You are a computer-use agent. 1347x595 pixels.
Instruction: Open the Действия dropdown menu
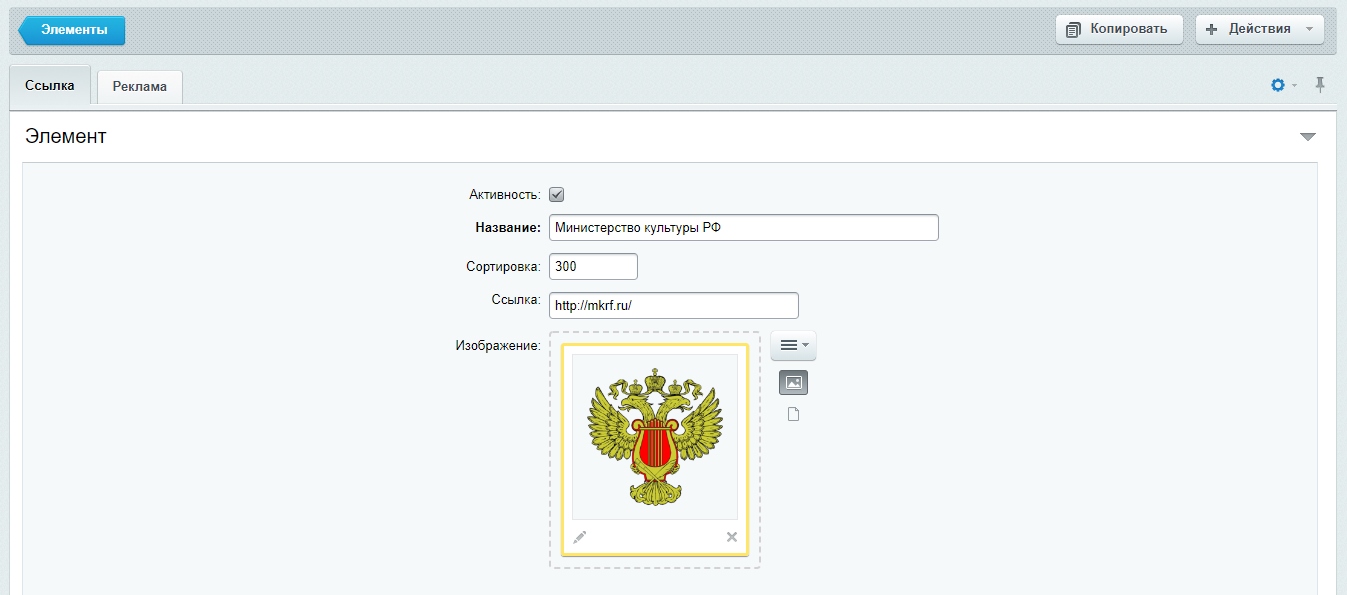pos(1260,29)
